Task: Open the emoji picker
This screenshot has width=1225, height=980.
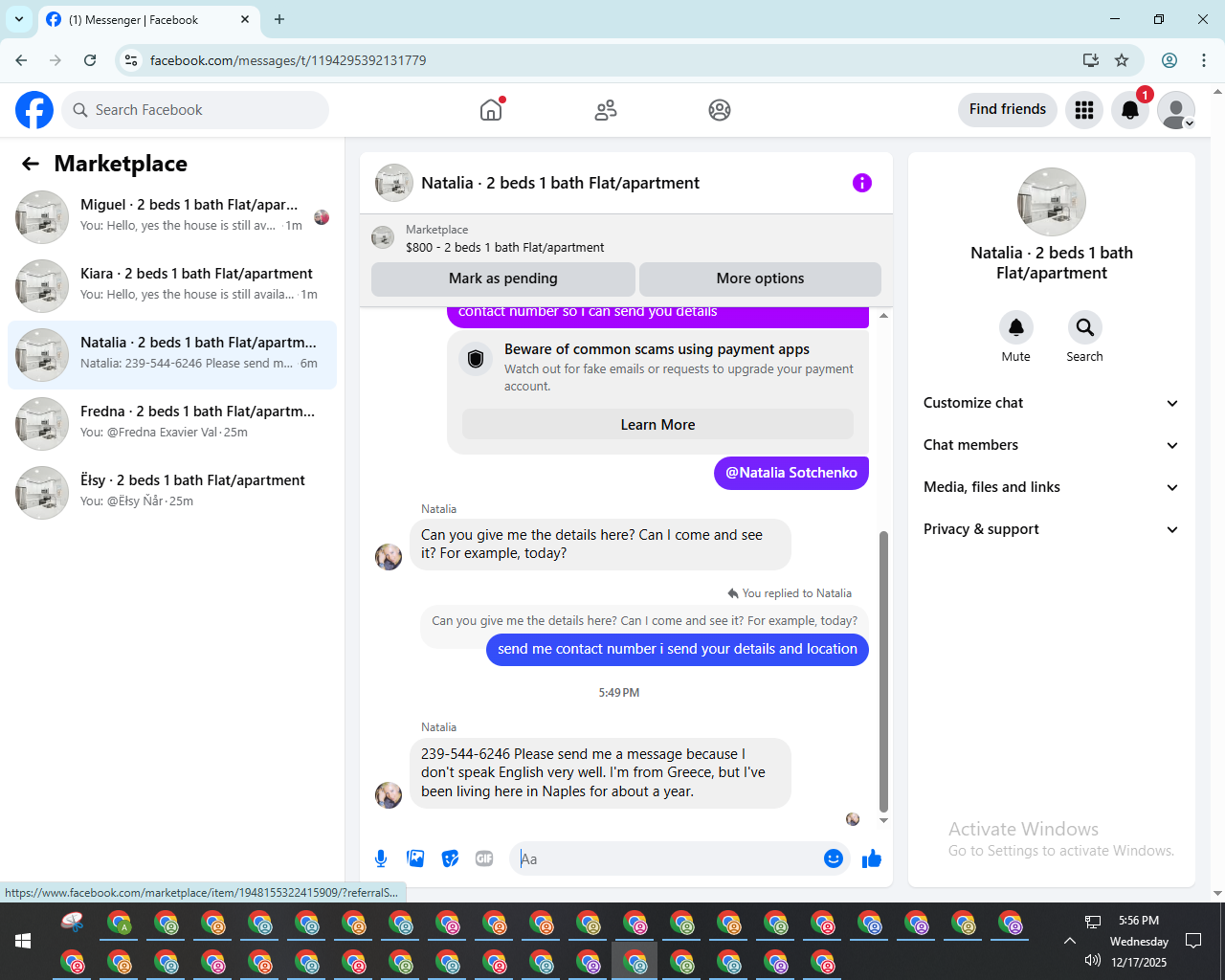Action: click(834, 858)
